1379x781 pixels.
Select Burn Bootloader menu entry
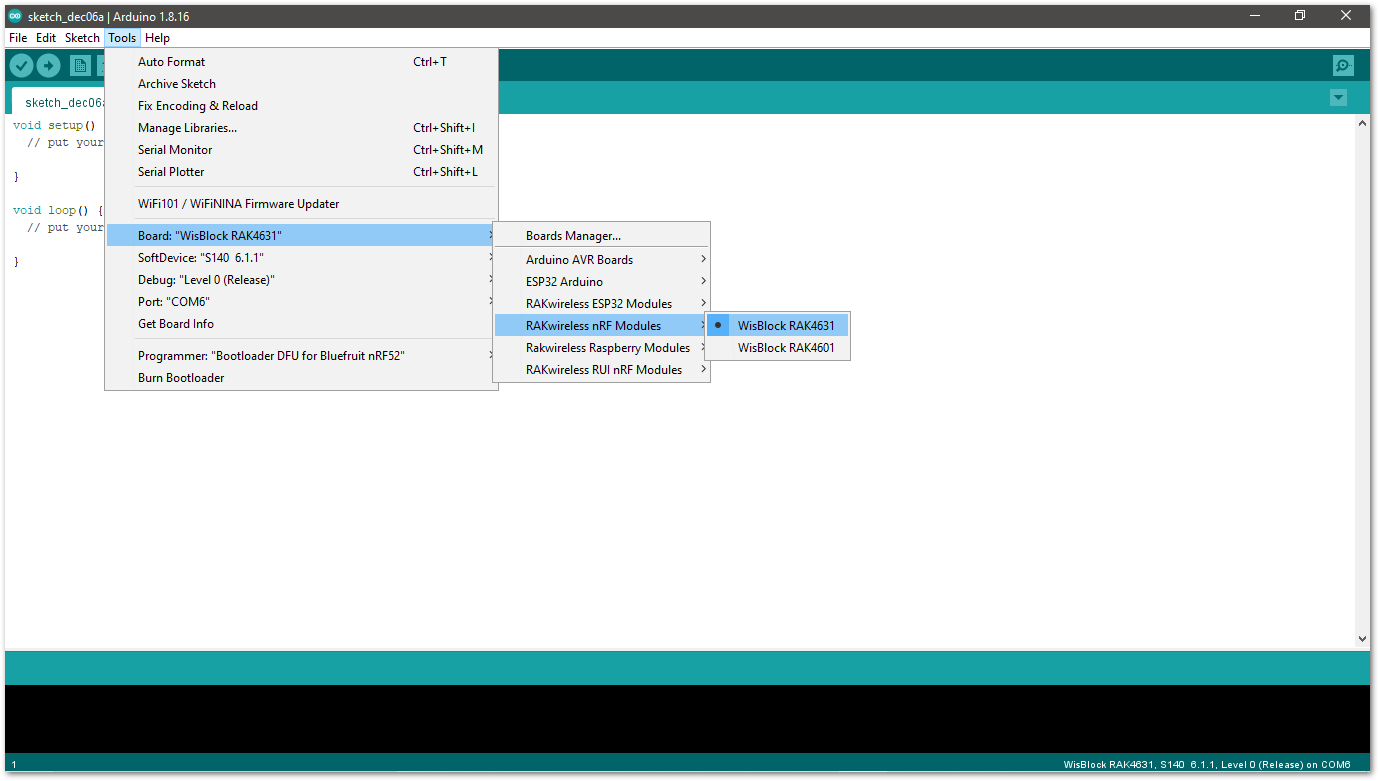point(301,378)
